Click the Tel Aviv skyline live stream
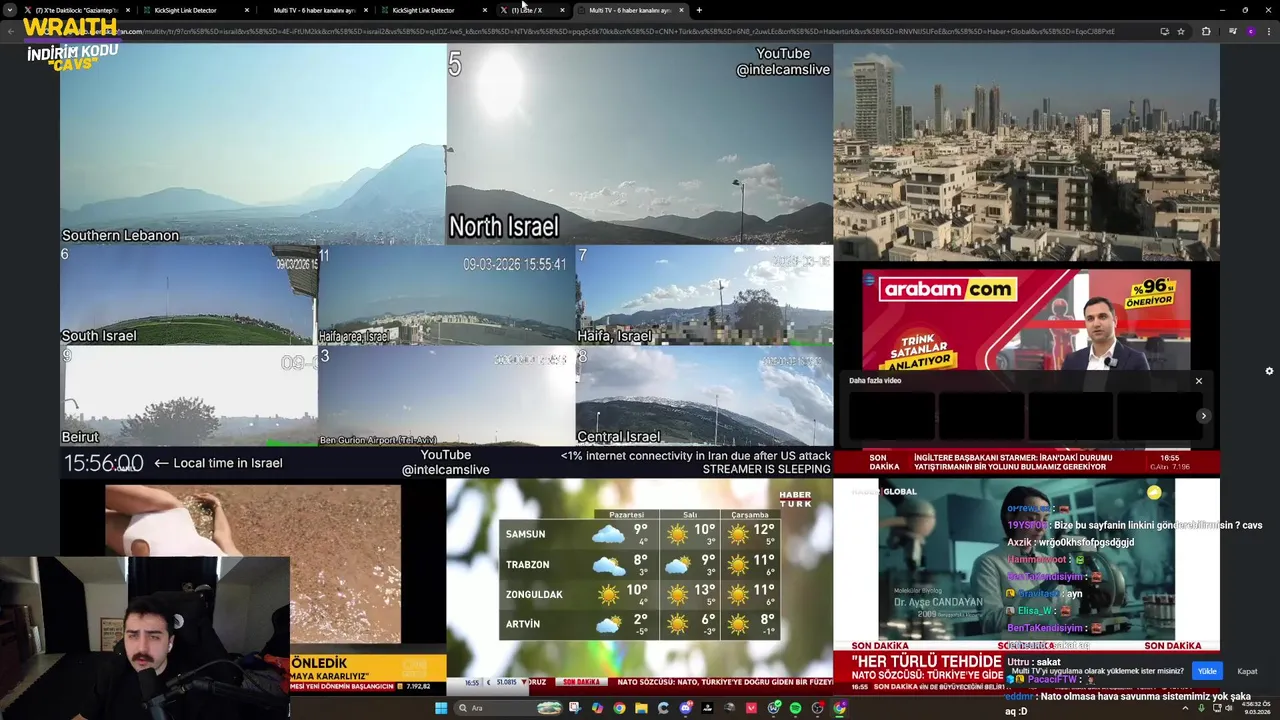Screen dimensions: 1280x720 [1026, 152]
